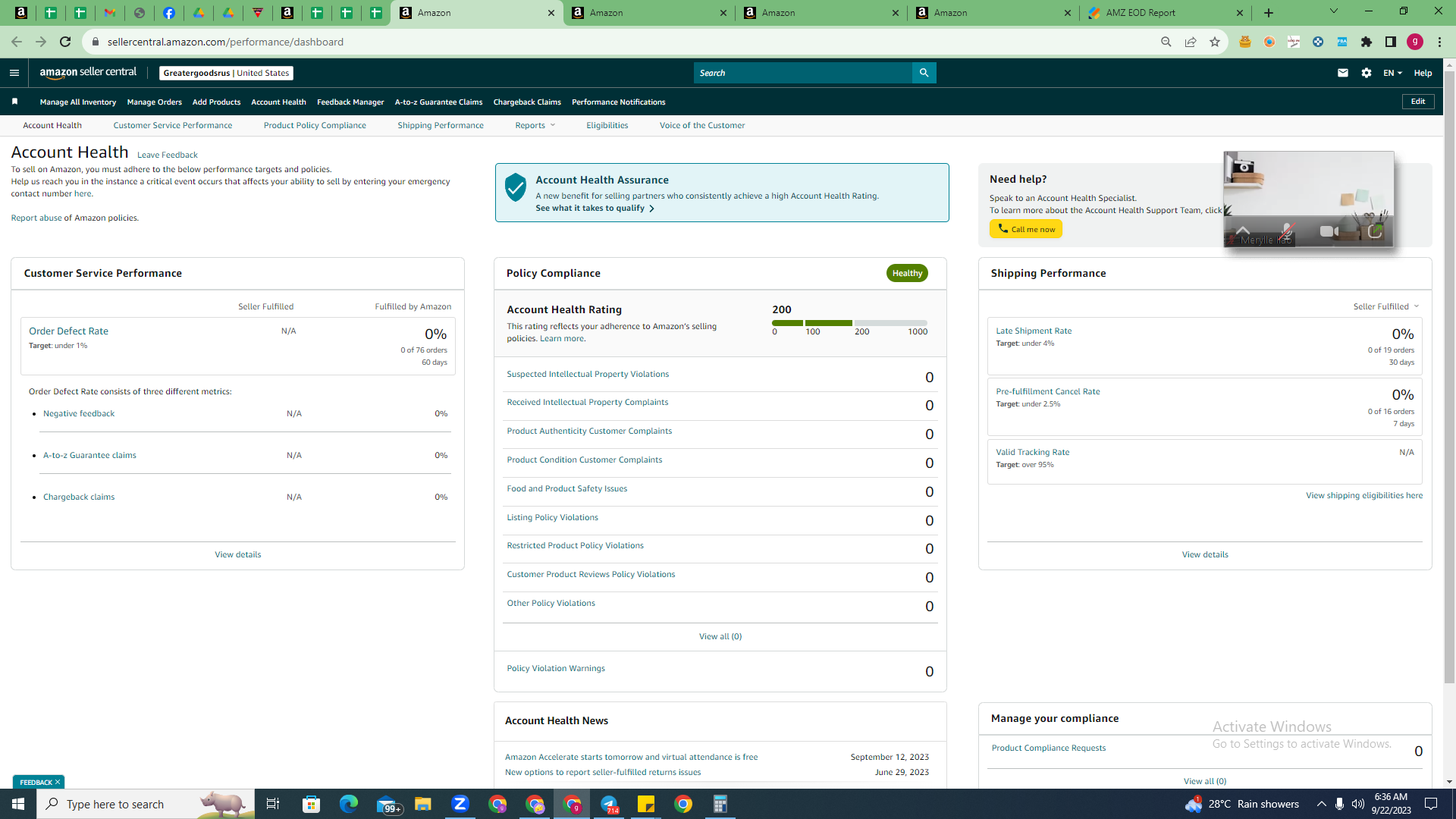Open the EN language dropdown
The width and height of the screenshot is (1456, 819).
pos(1392,73)
